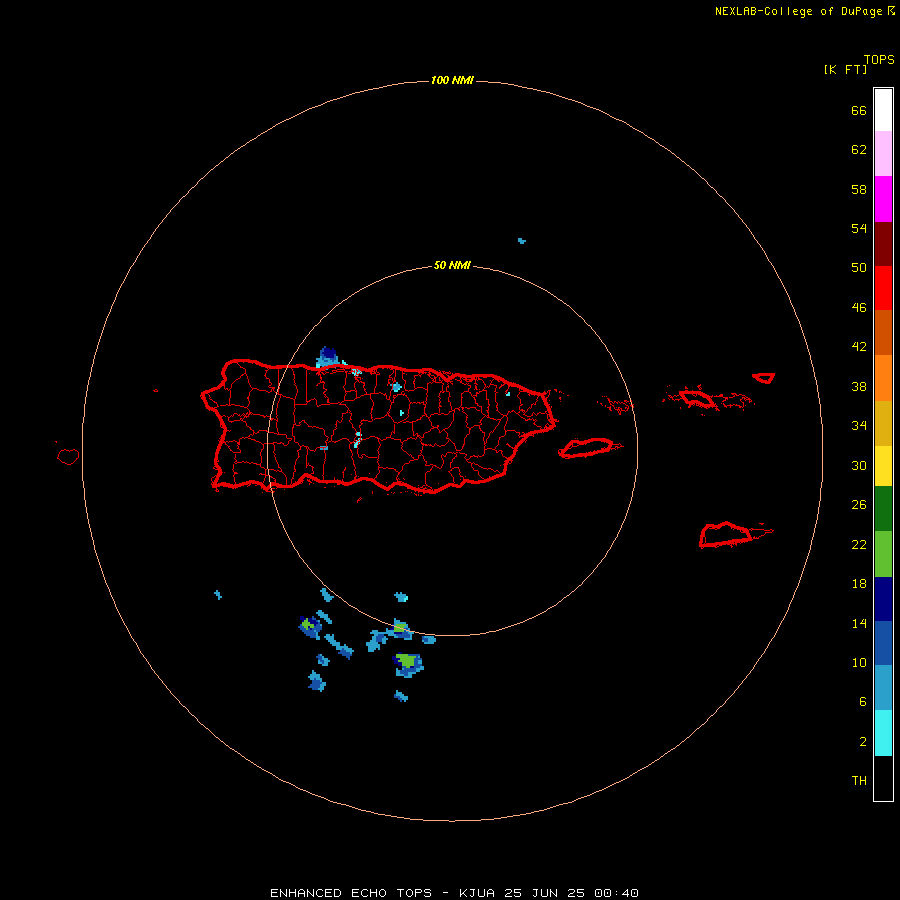Click the '100 NMI' range ring label

452,80
